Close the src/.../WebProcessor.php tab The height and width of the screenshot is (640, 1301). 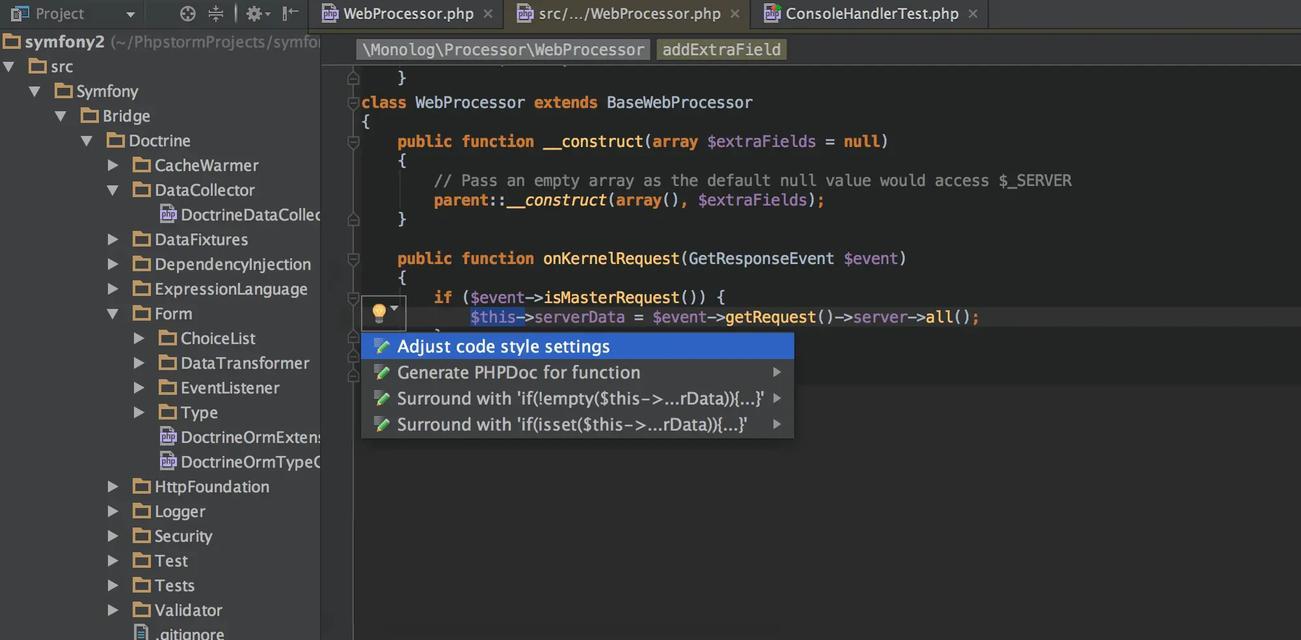735,14
